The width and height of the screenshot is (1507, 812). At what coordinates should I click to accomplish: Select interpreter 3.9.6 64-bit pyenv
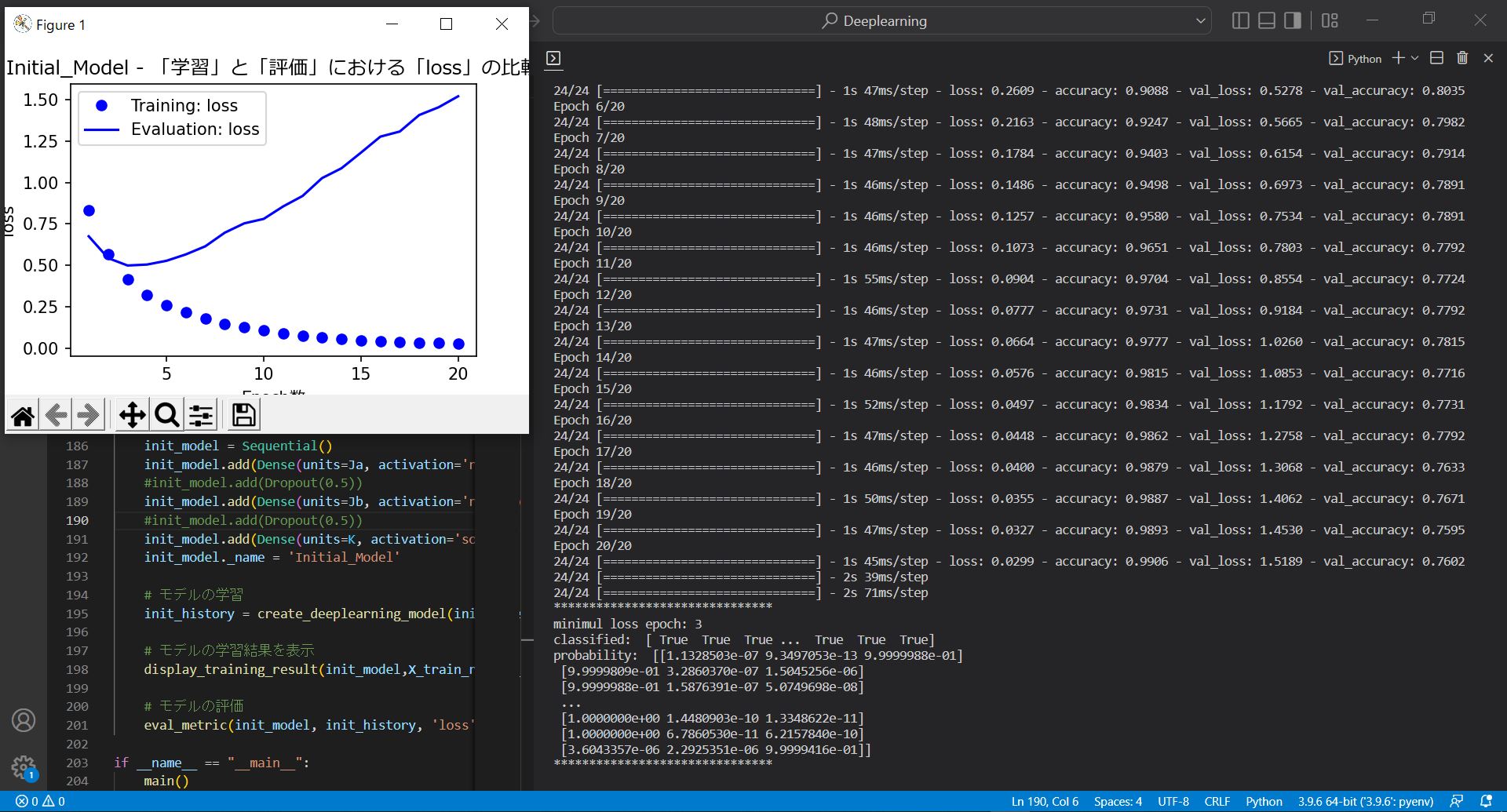pyautogui.click(x=1366, y=801)
